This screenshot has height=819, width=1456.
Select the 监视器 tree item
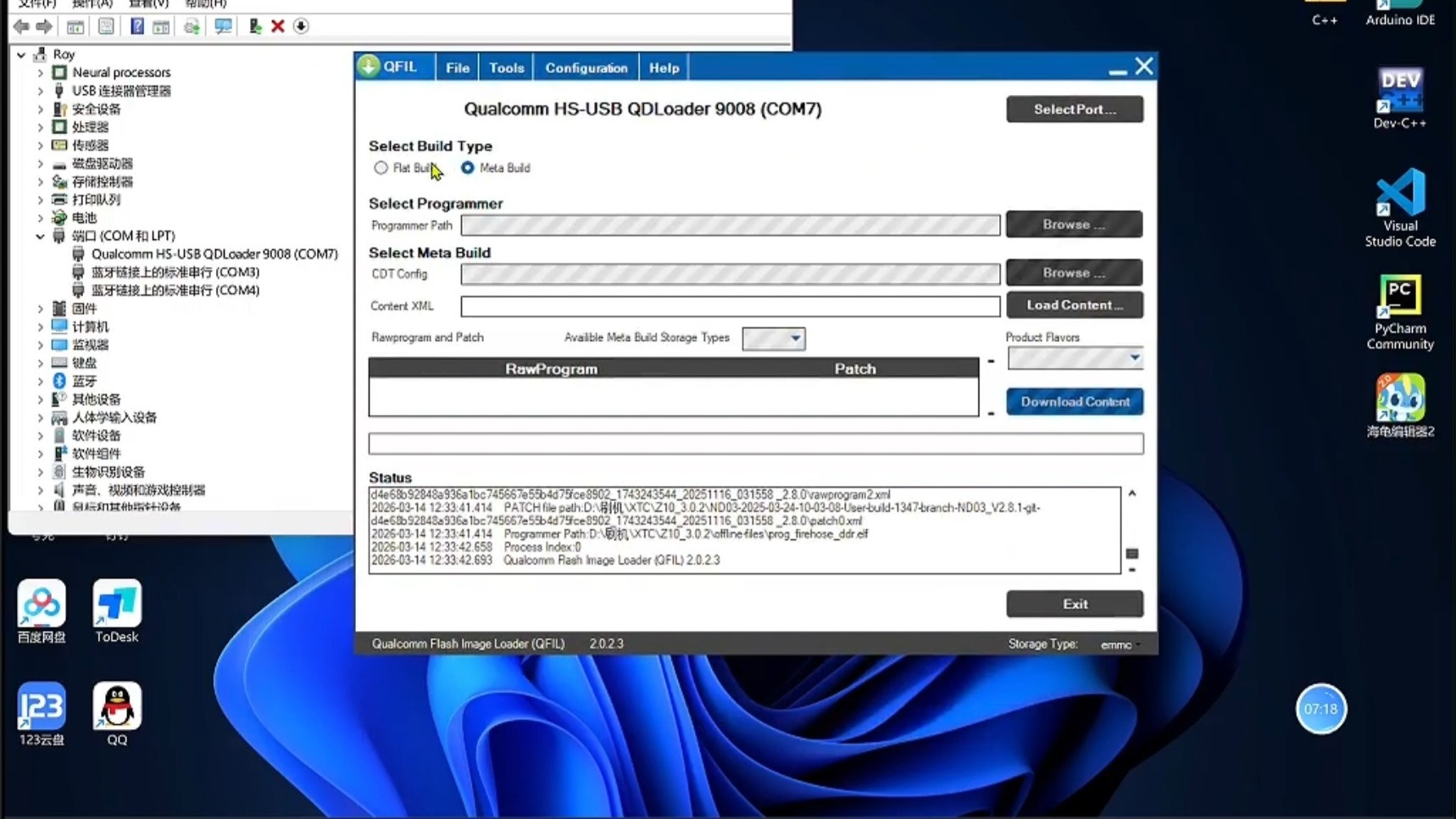[90, 345]
